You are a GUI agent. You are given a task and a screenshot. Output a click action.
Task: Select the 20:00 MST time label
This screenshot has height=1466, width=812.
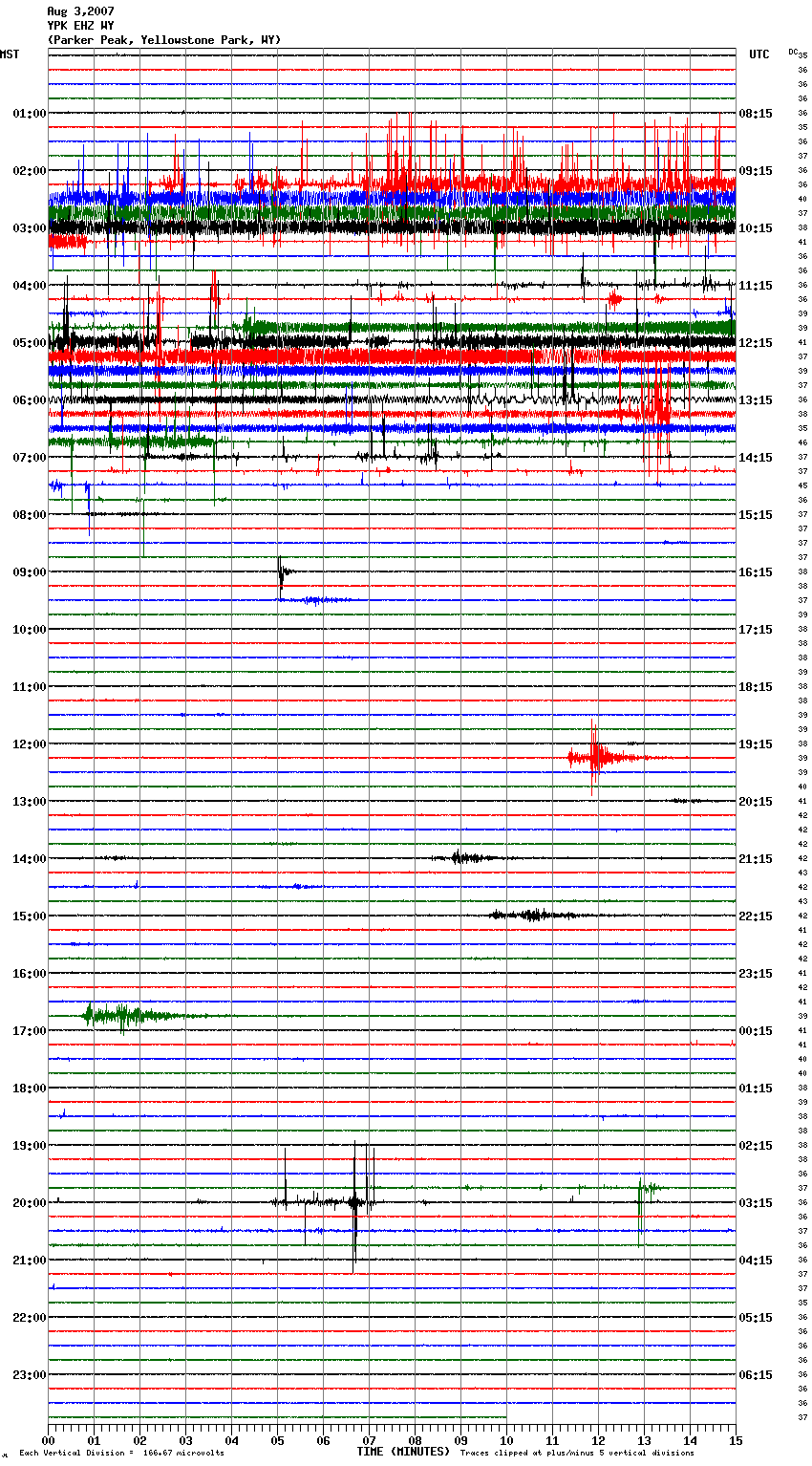coord(30,1202)
